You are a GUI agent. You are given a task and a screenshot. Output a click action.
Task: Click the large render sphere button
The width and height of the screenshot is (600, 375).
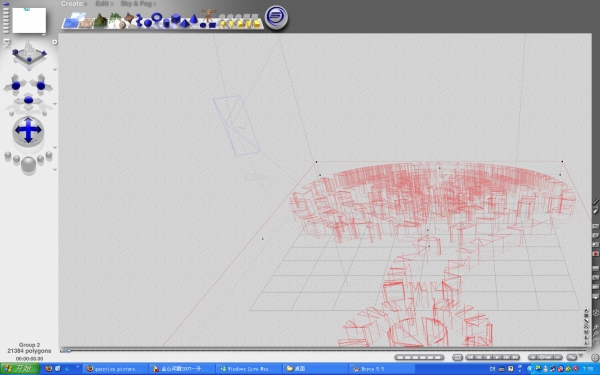click(x=29, y=165)
